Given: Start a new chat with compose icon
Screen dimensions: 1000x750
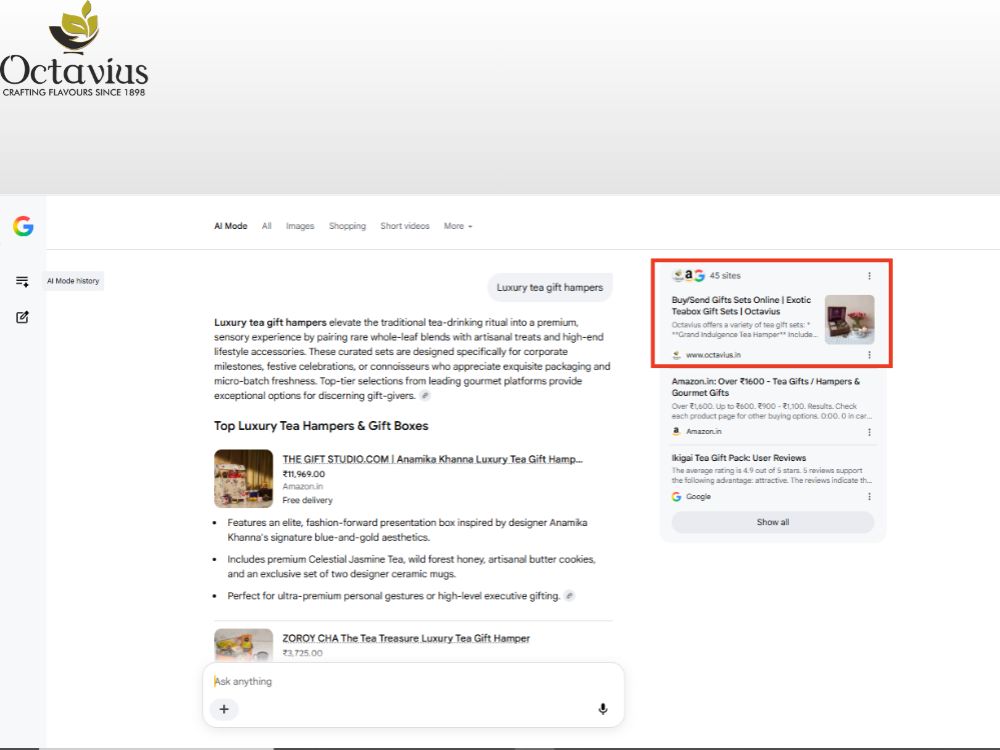Looking at the screenshot, I should [22, 317].
